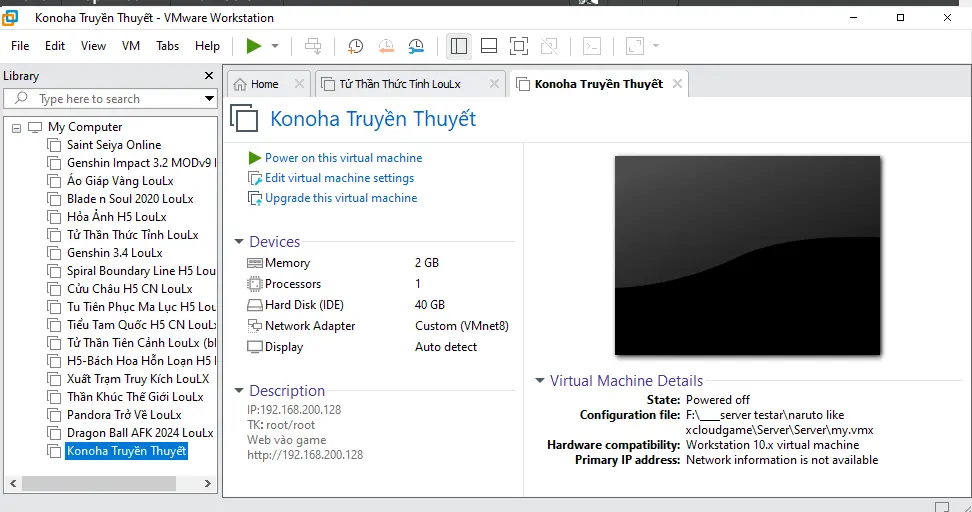
Task: Select Pandora Trở Về LouLx
Action: (124, 415)
